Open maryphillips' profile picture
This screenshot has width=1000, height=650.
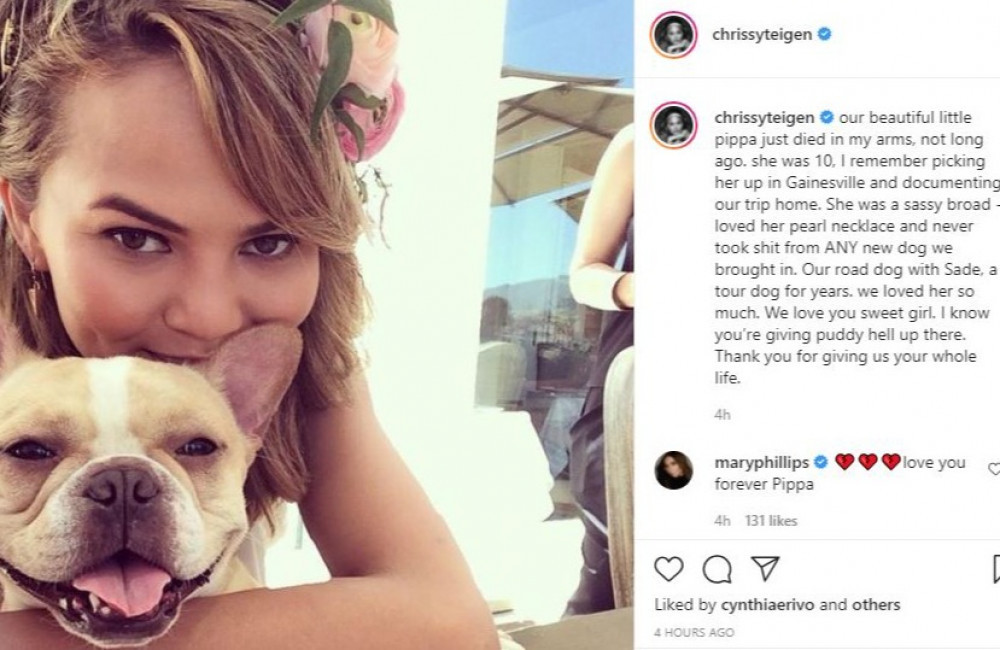[673, 469]
